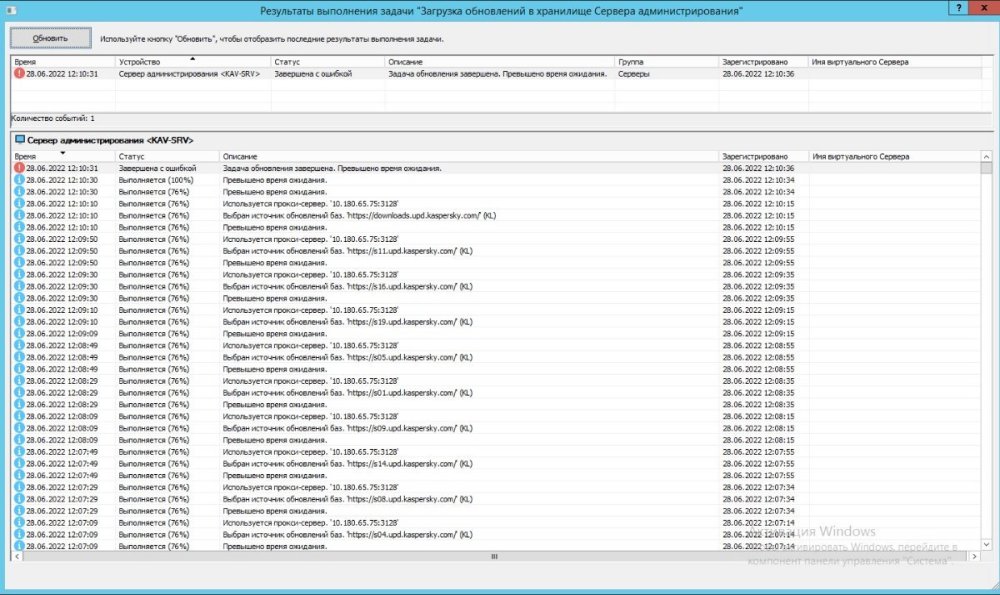Image resolution: width=1000 pixels, height=595 pixels.
Task: Click red error icon of lower 12:10:31 row
Action: click(19, 168)
